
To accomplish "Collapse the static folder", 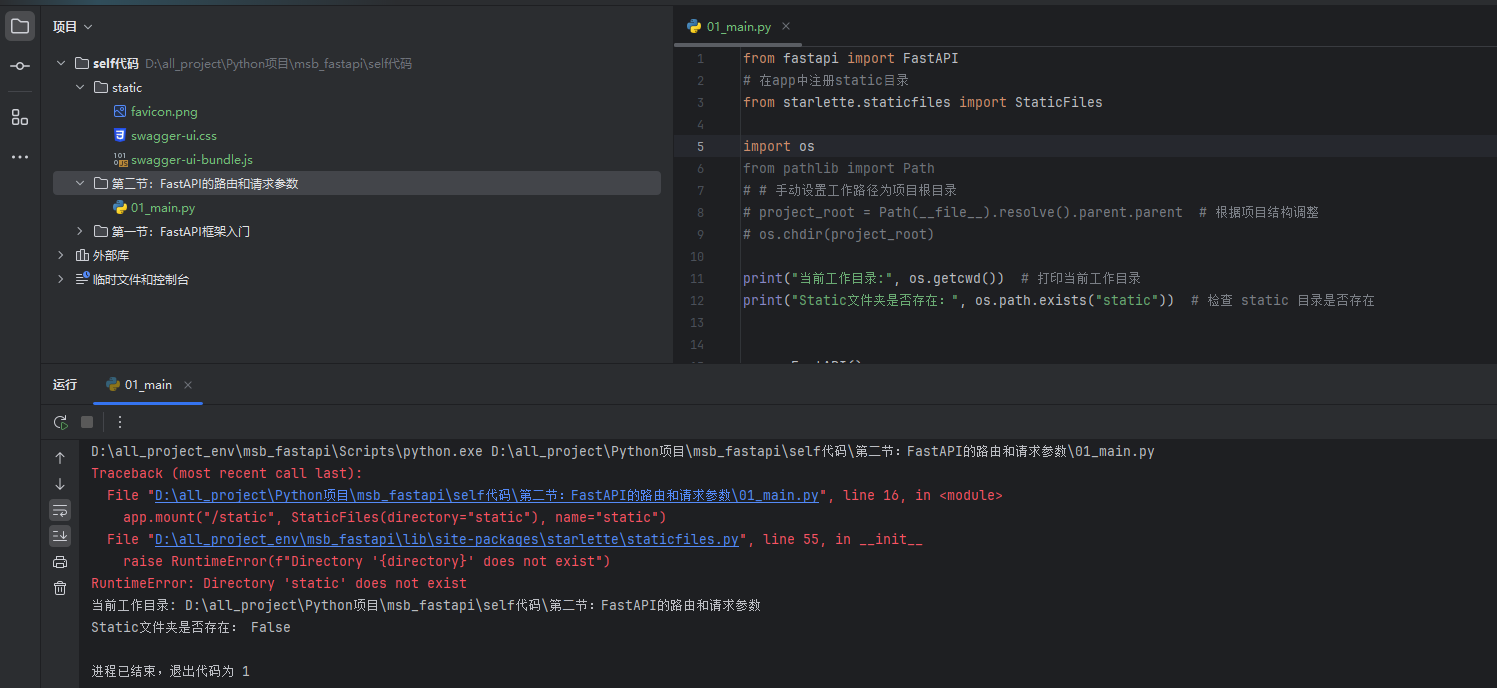I will tap(80, 88).
